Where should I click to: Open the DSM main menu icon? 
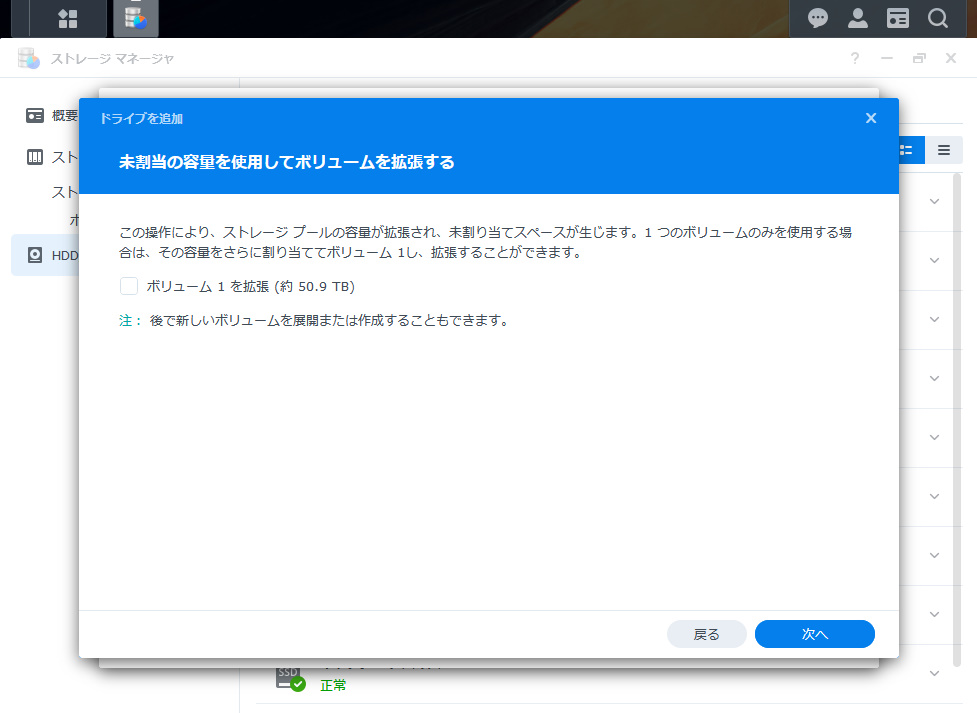(x=68, y=19)
